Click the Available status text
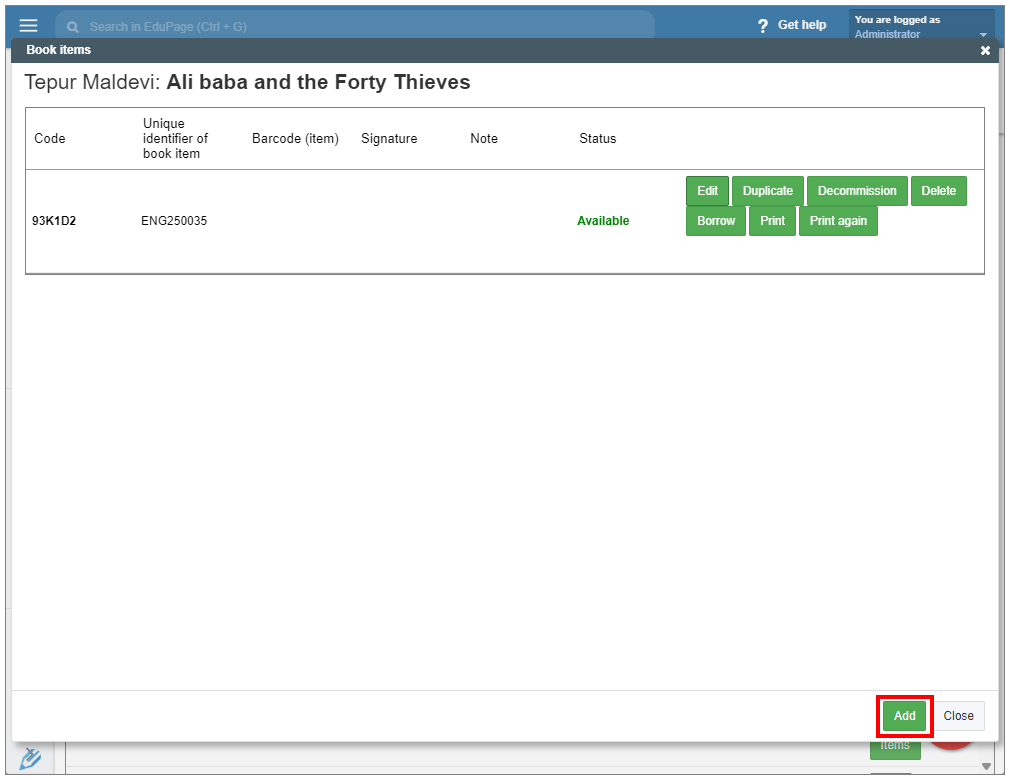 (x=603, y=221)
